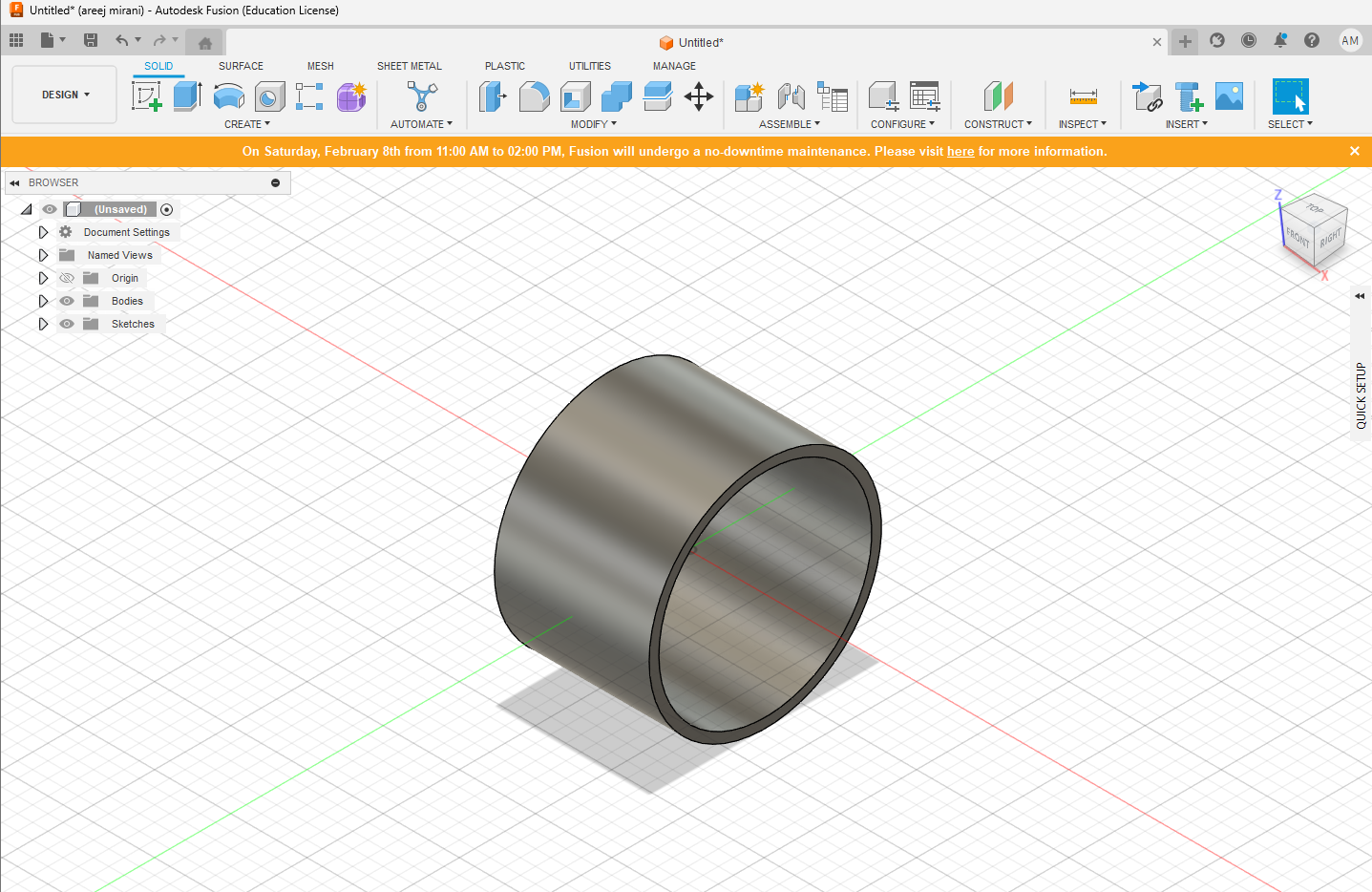Toggle visibility of the Sketches folder

tap(66, 324)
